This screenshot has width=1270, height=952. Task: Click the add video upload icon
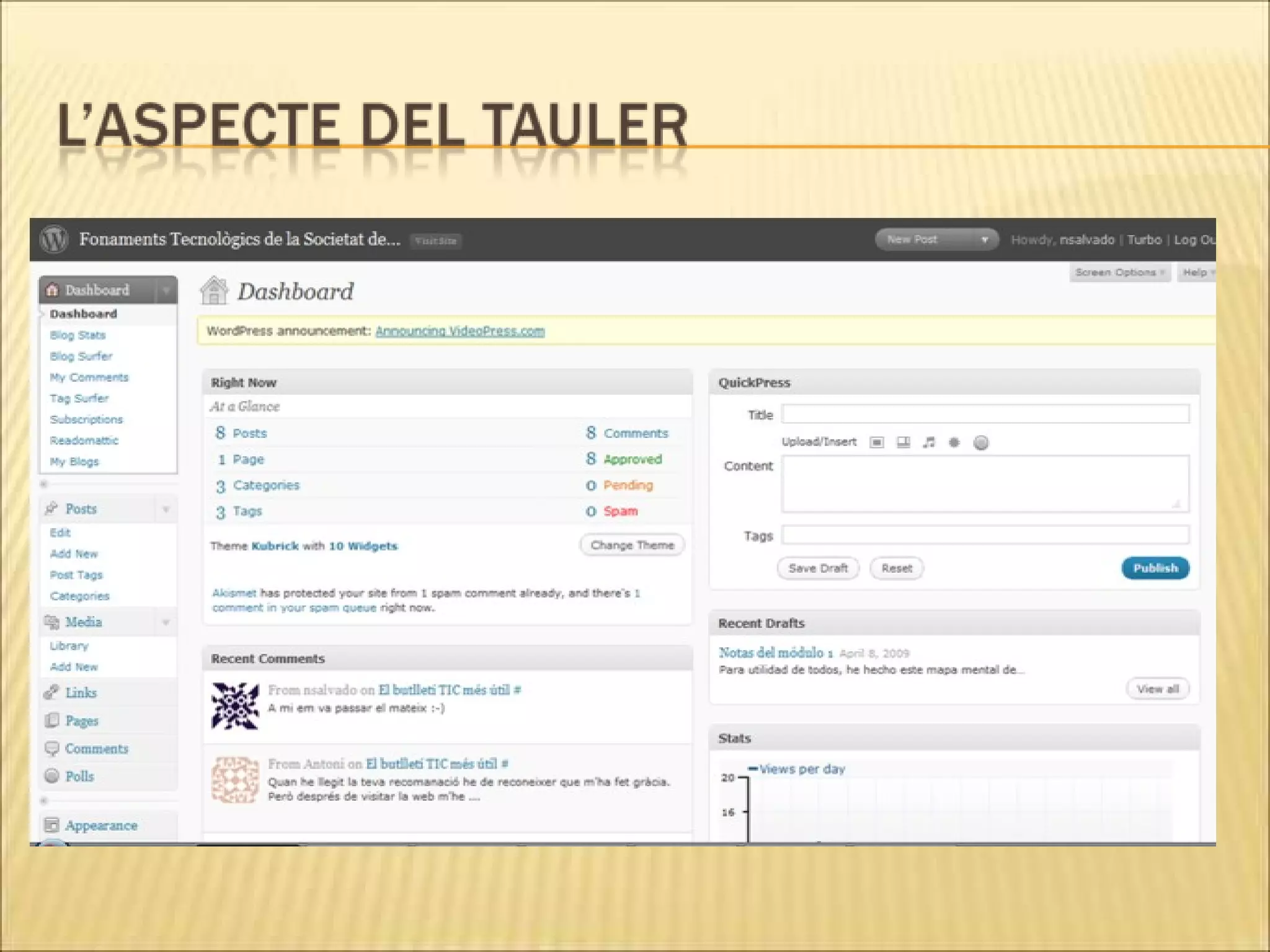[x=903, y=442]
